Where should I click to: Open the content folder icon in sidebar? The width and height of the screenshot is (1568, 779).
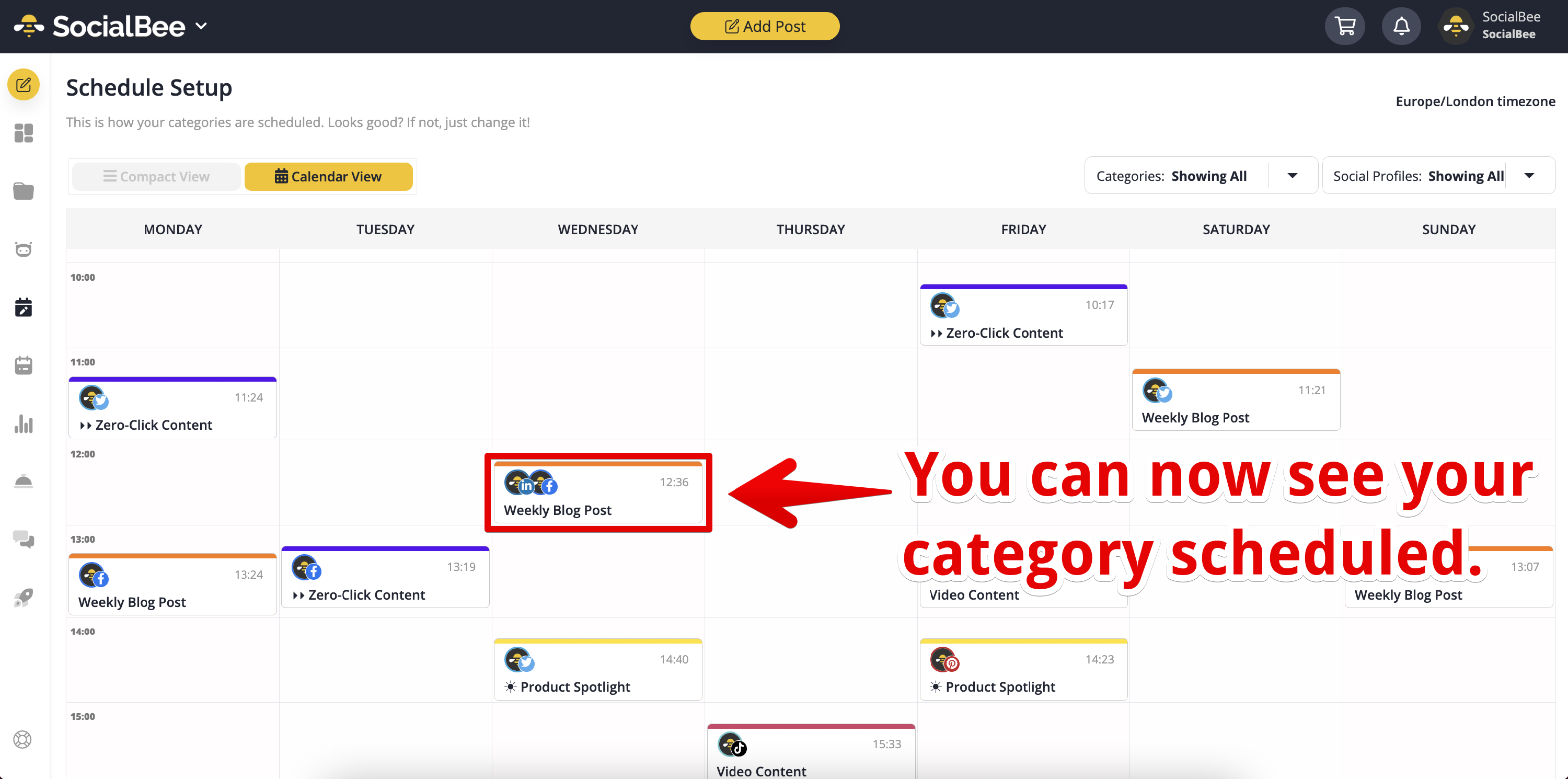(23, 191)
